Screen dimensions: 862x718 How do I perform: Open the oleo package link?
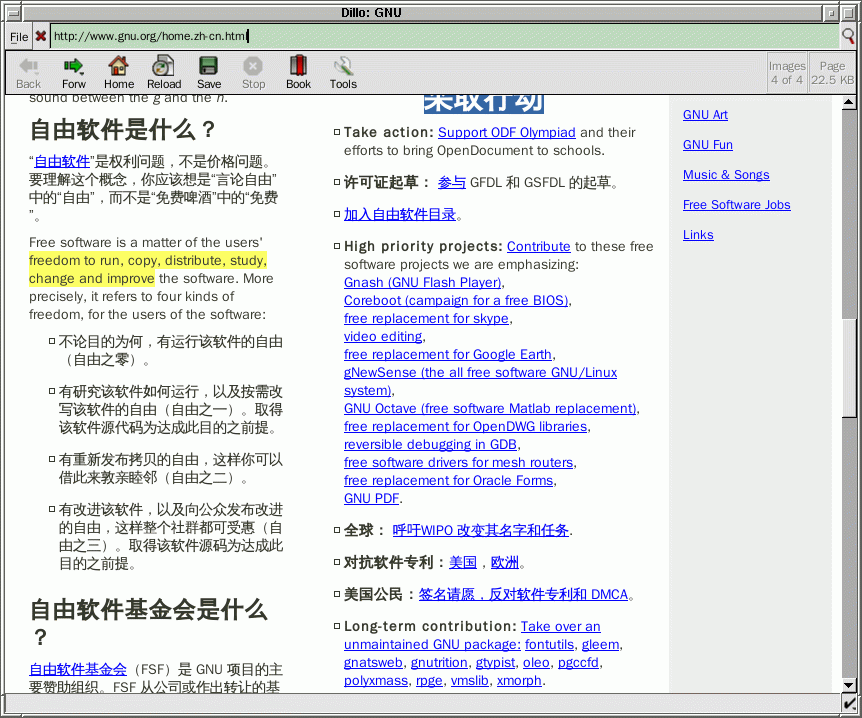pos(536,663)
